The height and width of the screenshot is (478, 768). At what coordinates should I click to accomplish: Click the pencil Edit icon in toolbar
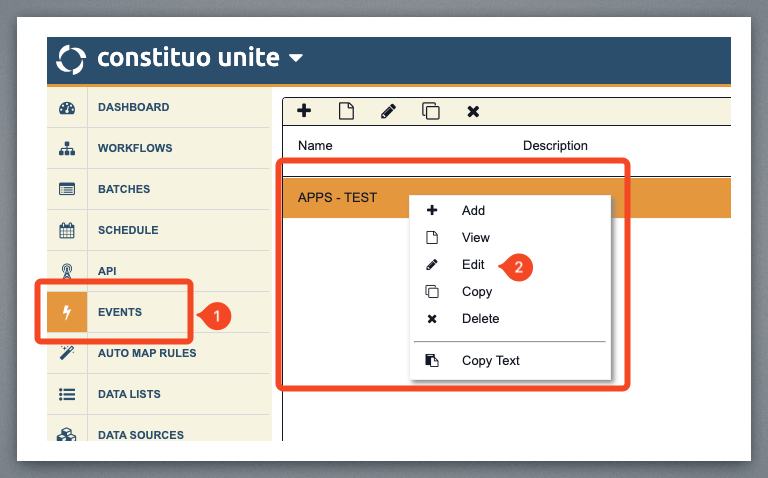389,111
